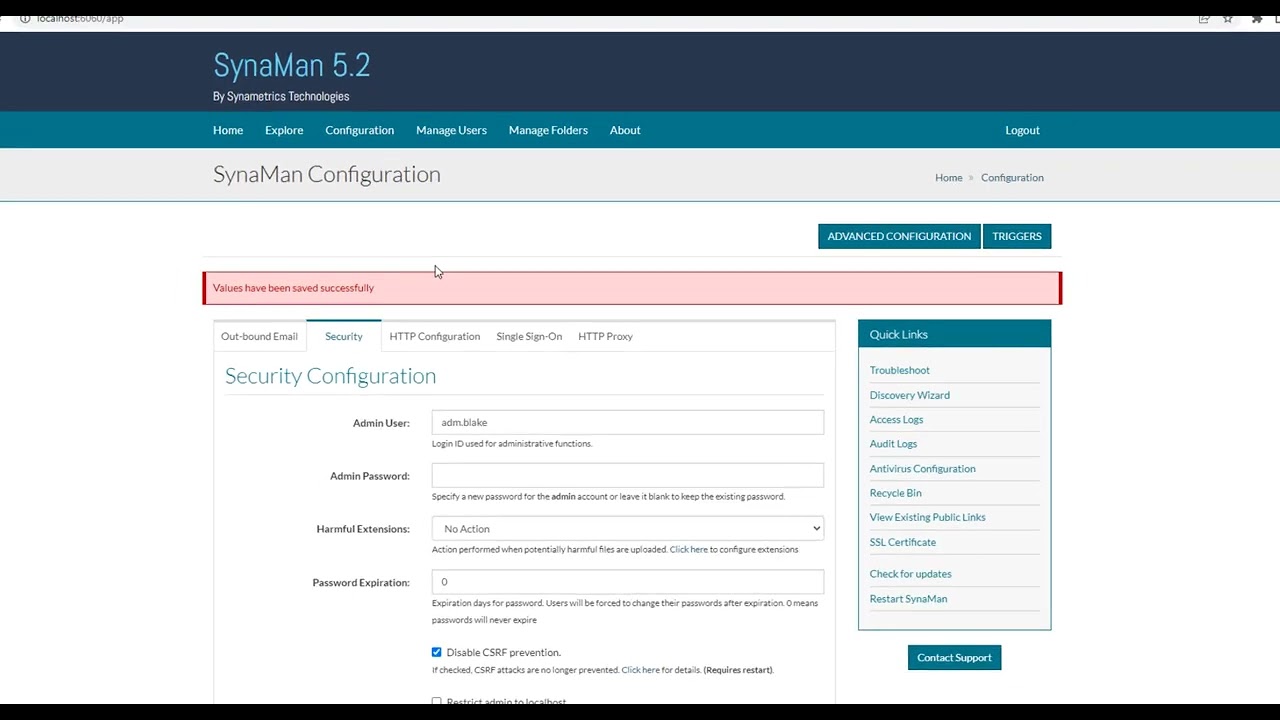Focus the Admin User input field
Screen dimensions: 1280x720
click(x=628, y=422)
